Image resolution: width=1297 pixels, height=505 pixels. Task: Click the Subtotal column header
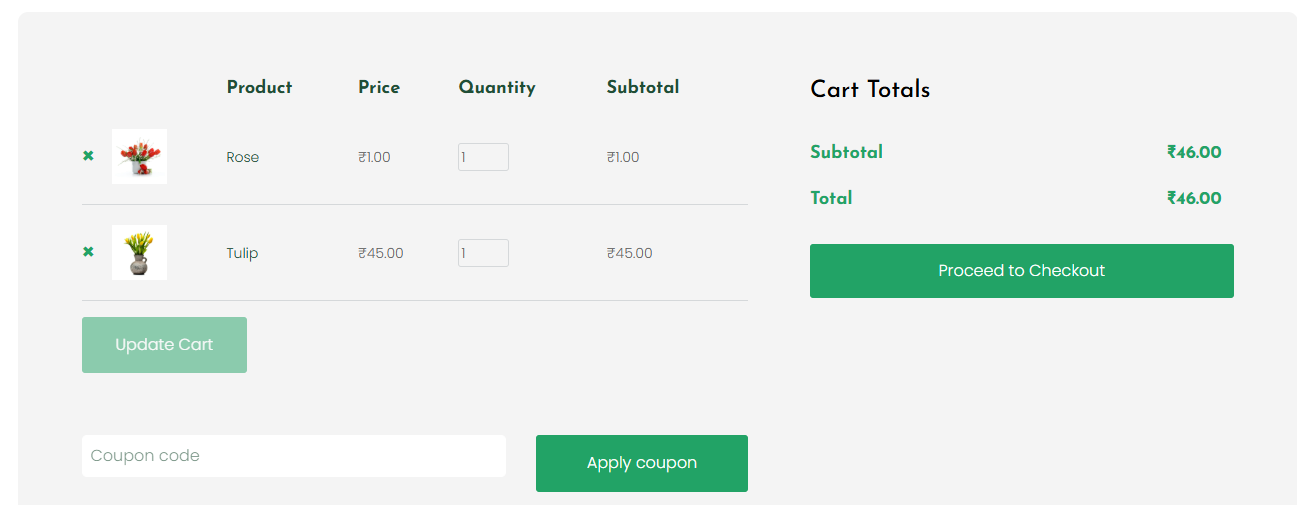(x=642, y=87)
